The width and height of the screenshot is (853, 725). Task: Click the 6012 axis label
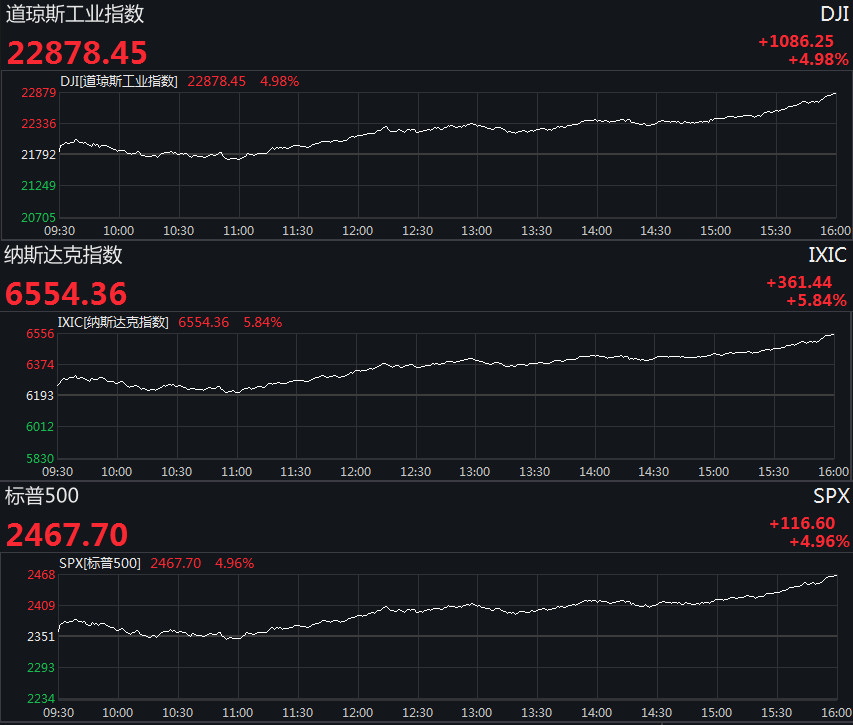pyautogui.click(x=40, y=427)
